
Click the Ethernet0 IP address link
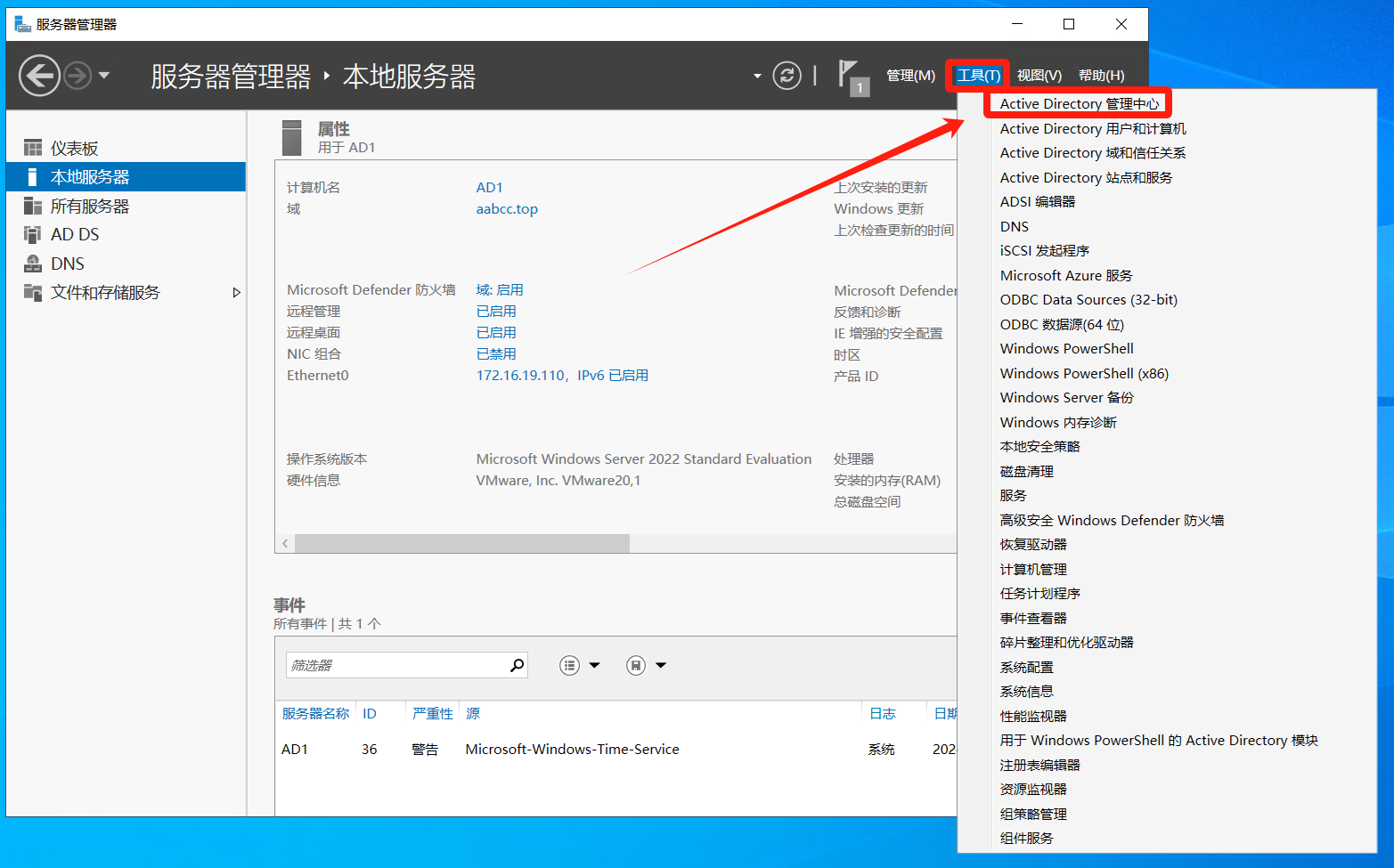(562, 376)
